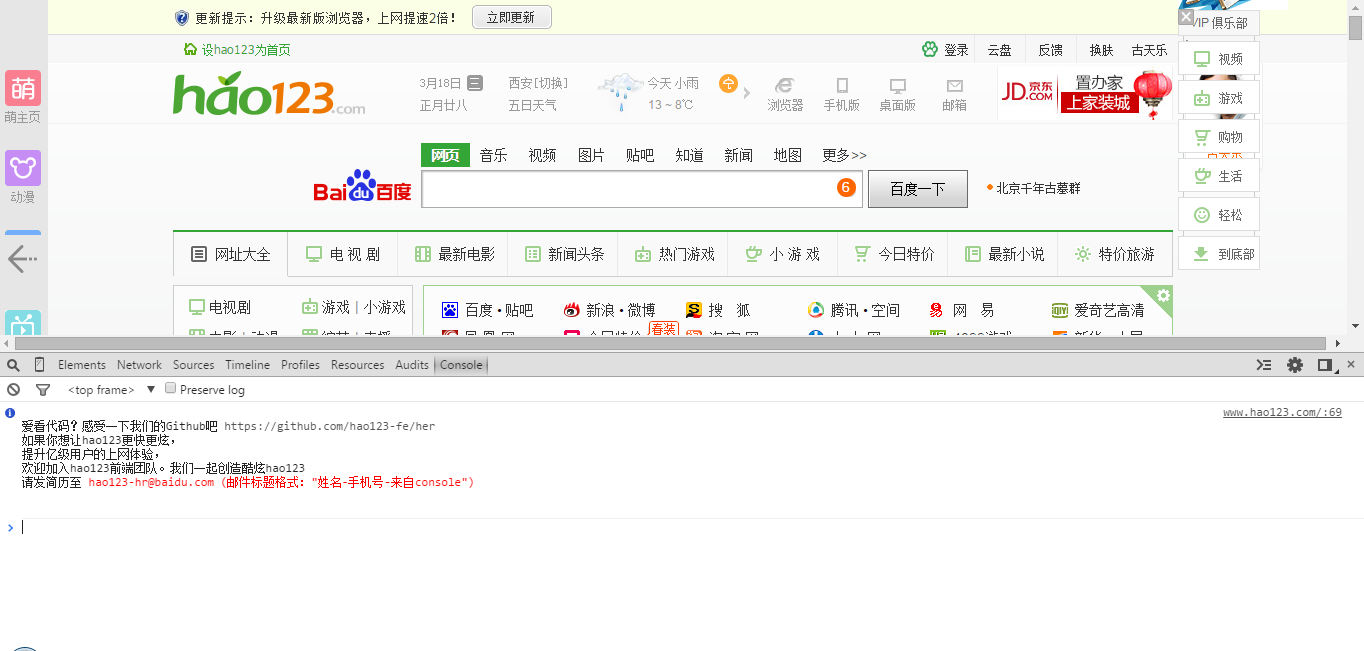1364x651 pixels.
Task: Switch to the Network tab
Action: (139, 365)
